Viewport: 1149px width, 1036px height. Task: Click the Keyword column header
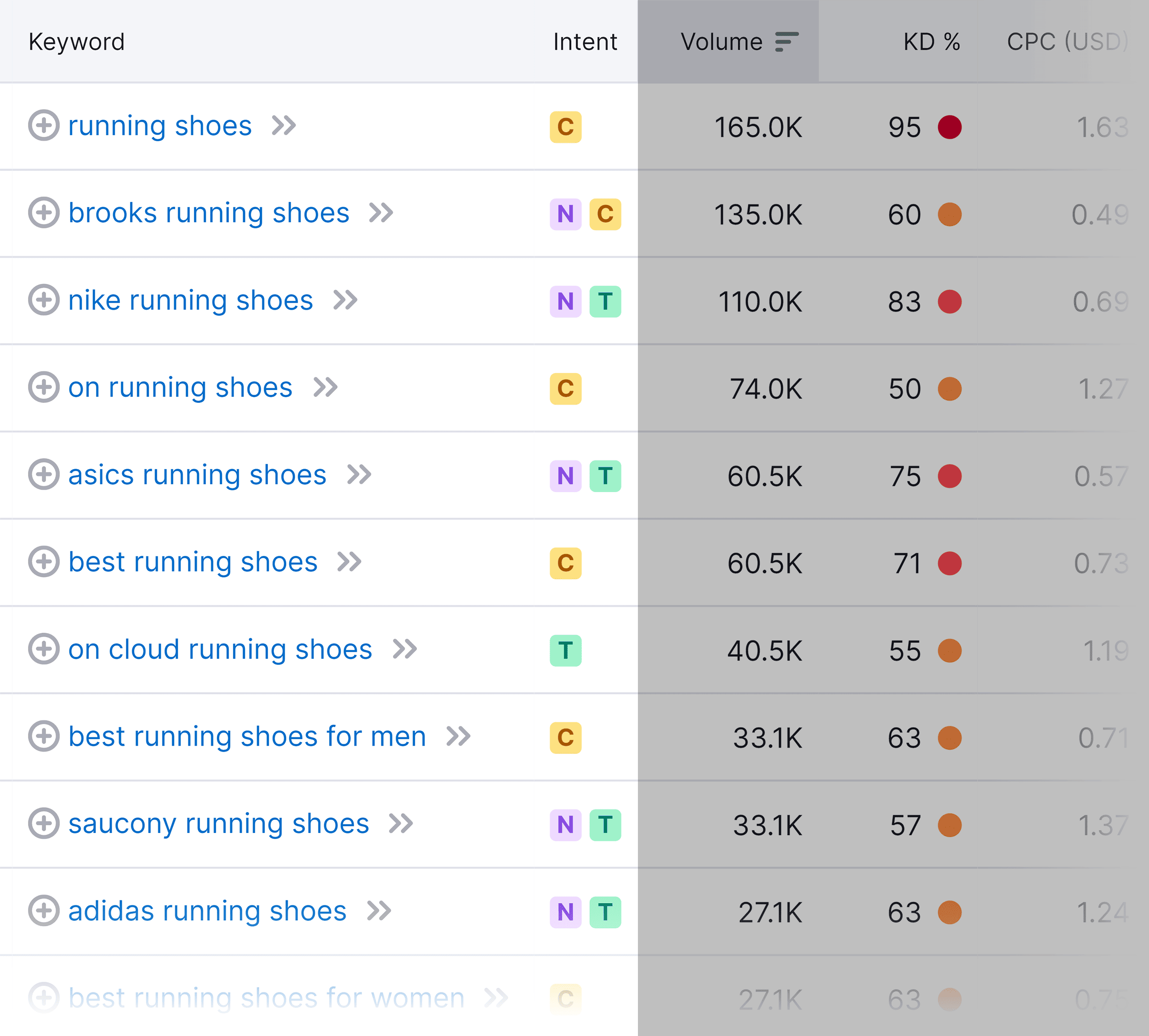pos(76,41)
